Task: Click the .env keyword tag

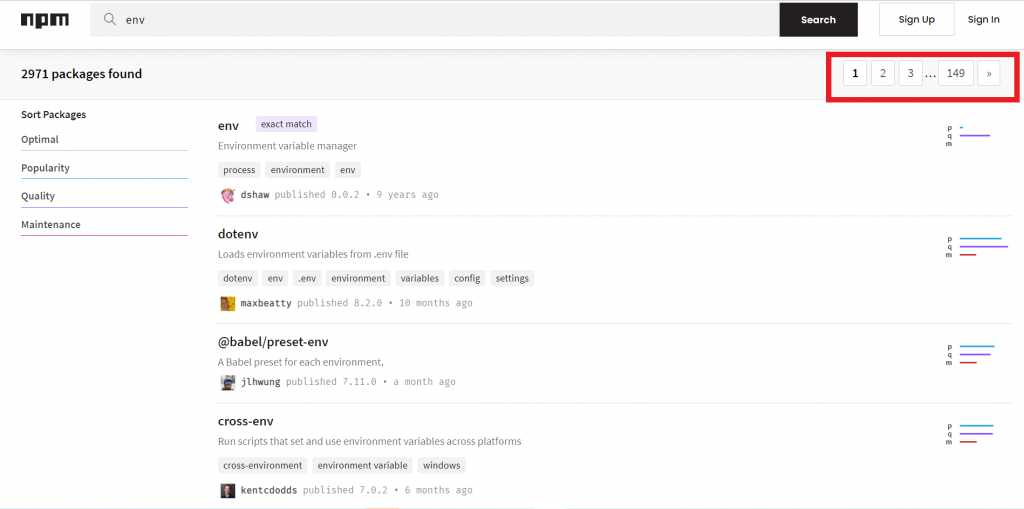Action: 307,278
